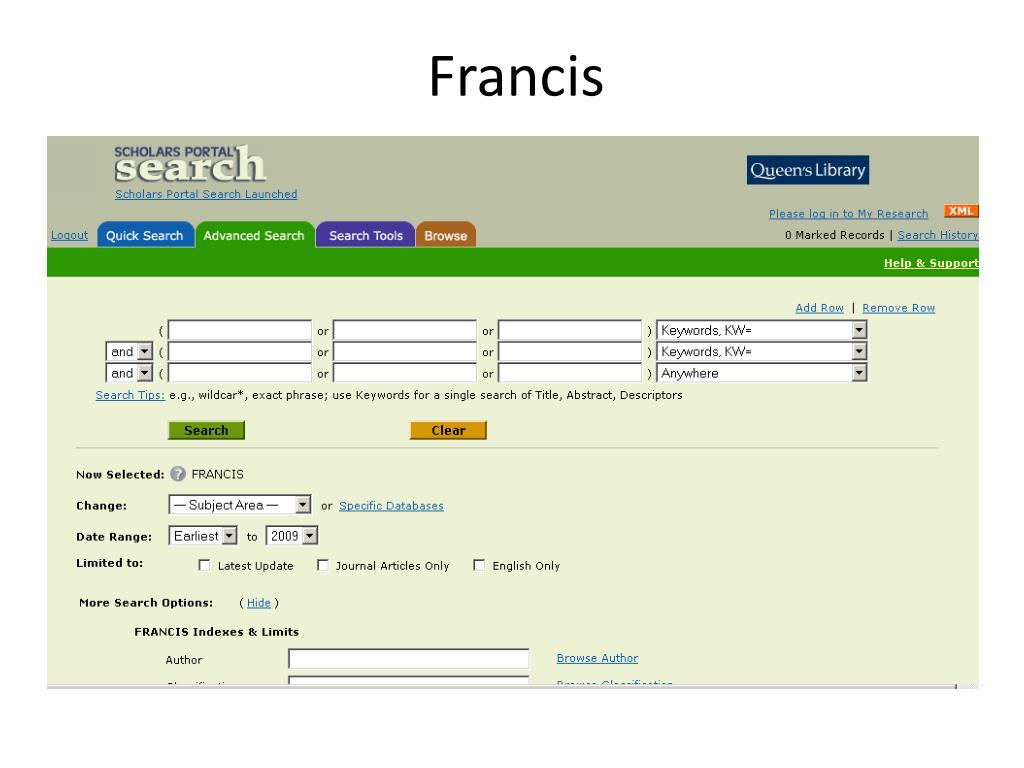Open second row 'and' operator dropdown
1024x768 pixels.
click(x=129, y=352)
